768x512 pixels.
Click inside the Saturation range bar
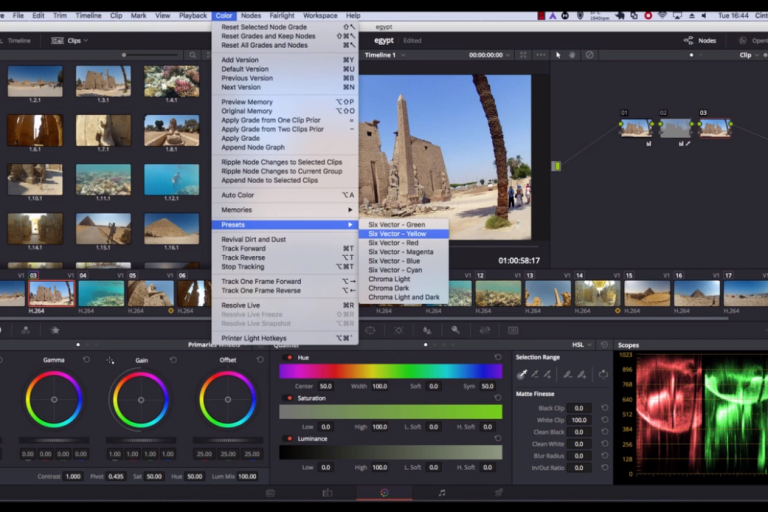click(390, 412)
